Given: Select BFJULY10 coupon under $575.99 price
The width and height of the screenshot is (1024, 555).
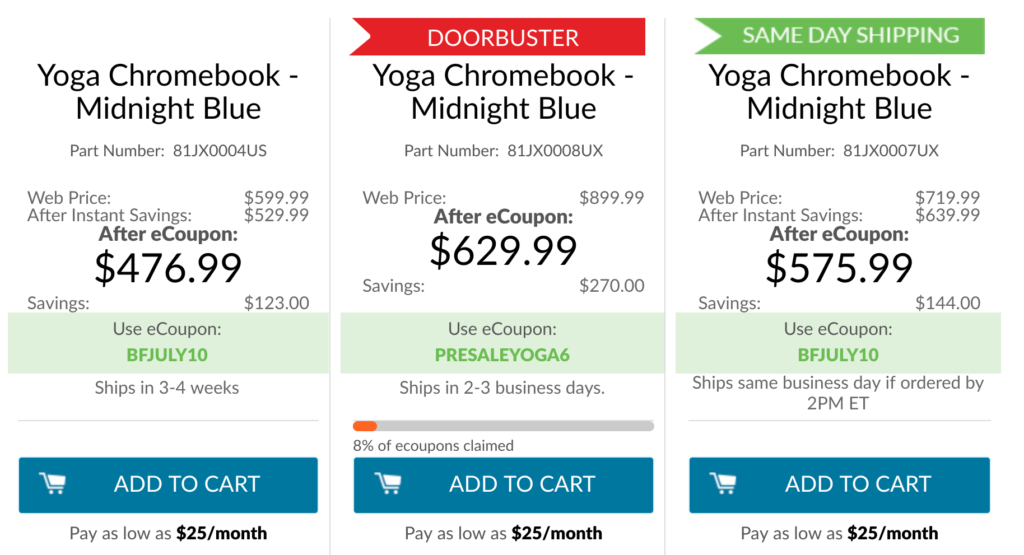Looking at the screenshot, I should (x=839, y=355).
